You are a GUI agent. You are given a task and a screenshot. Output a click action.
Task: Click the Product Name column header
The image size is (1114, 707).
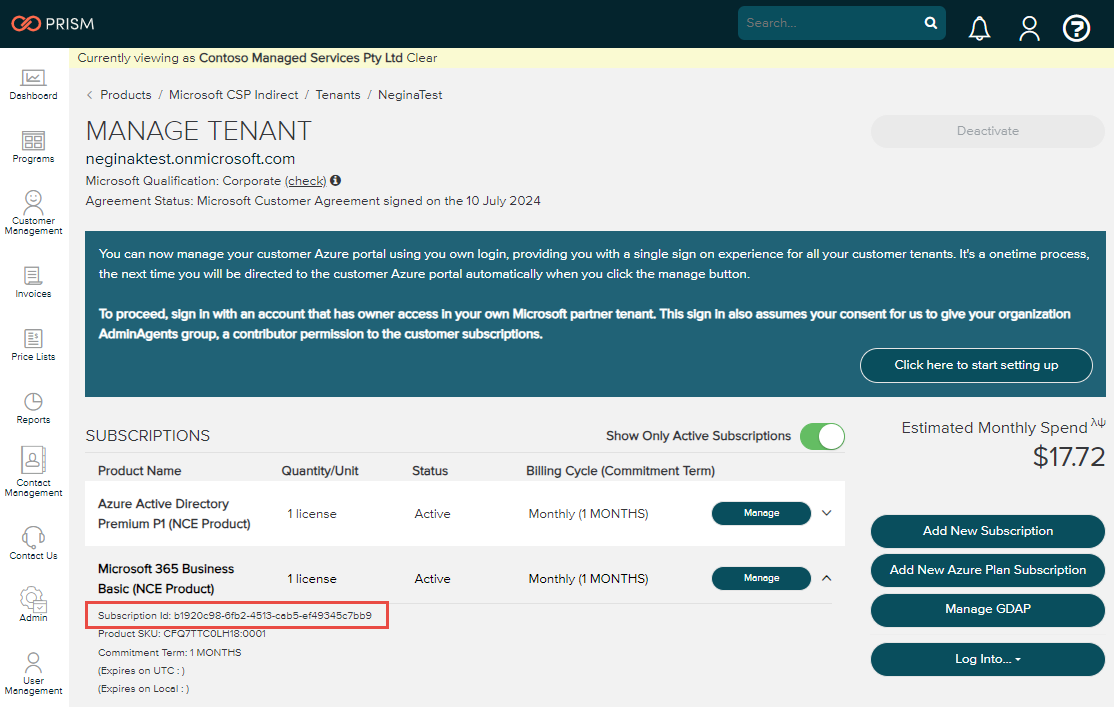click(x=139, y=471)
